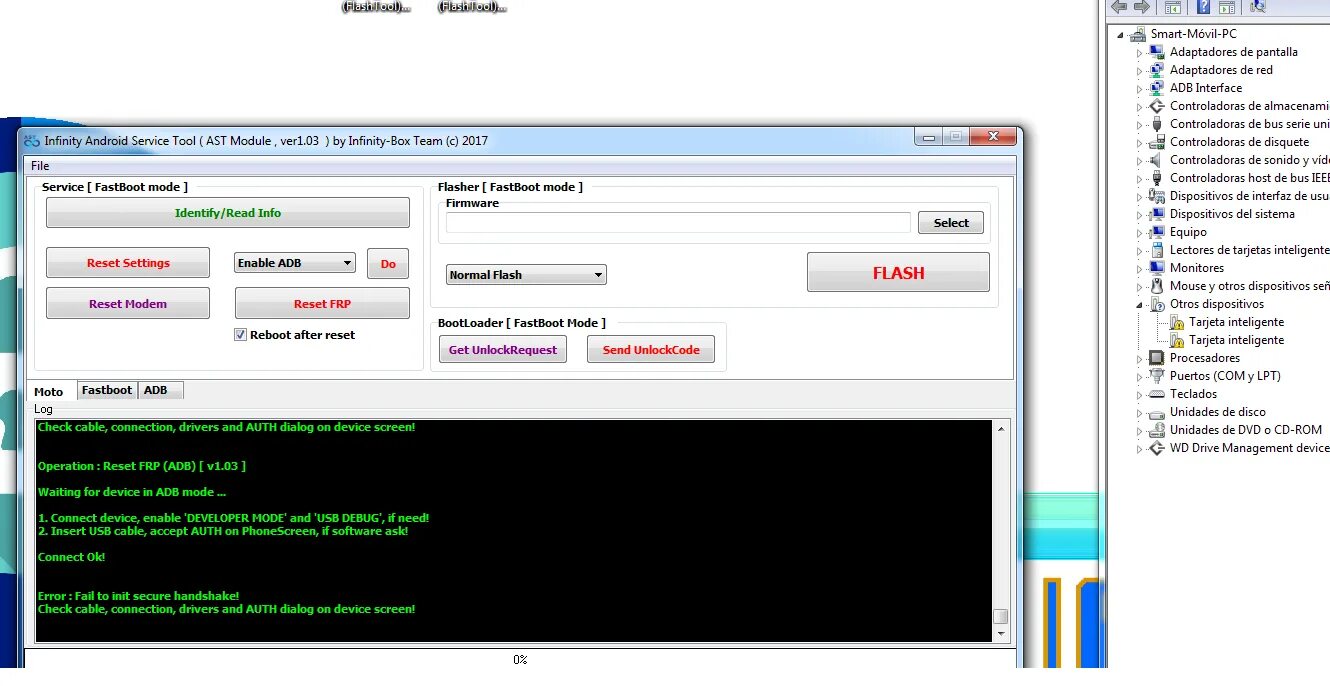This screenshot has width=1330, height=686.
Task: Click the Equipo device icon
Action: point(1157,232)
